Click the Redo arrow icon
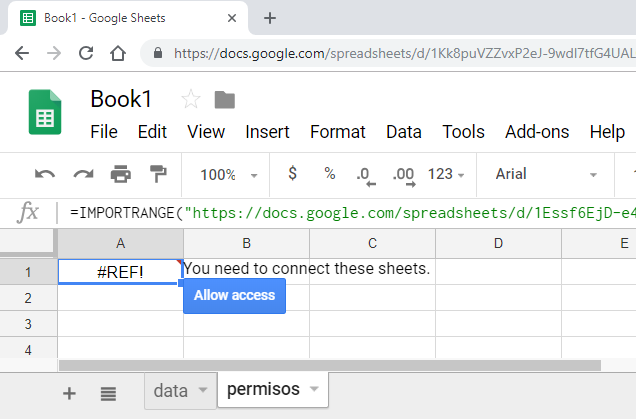The image size is (636, 419). pos(83,174)
